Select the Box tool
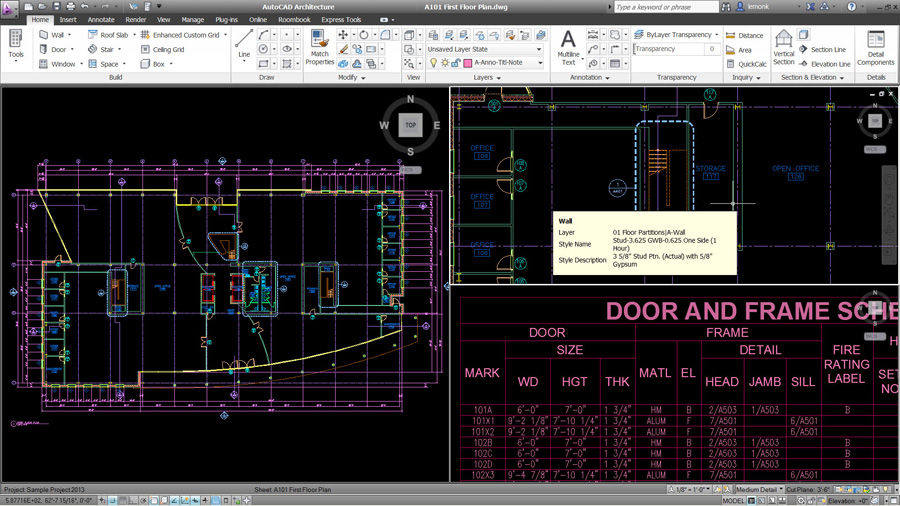 click(x=153, y=64)
